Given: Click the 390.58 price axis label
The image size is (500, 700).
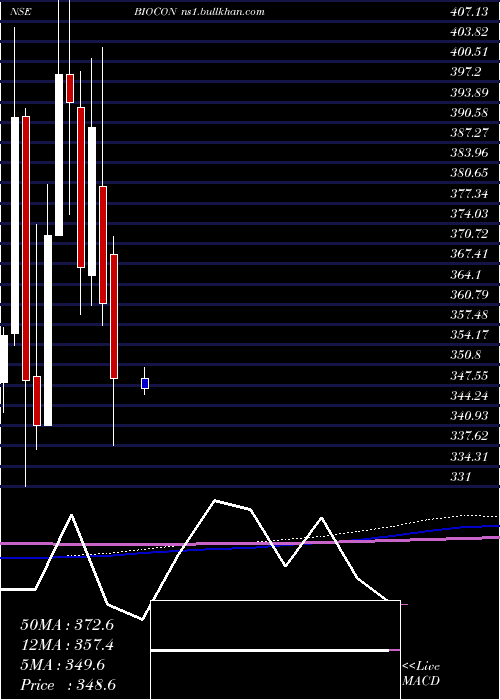Looking at the screenshot, I should (x=469, y=112).
